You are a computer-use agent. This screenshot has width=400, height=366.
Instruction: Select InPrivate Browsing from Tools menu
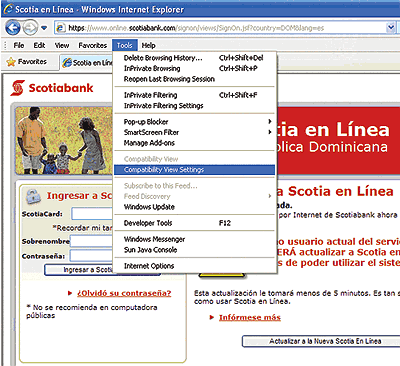click(194, 69)
